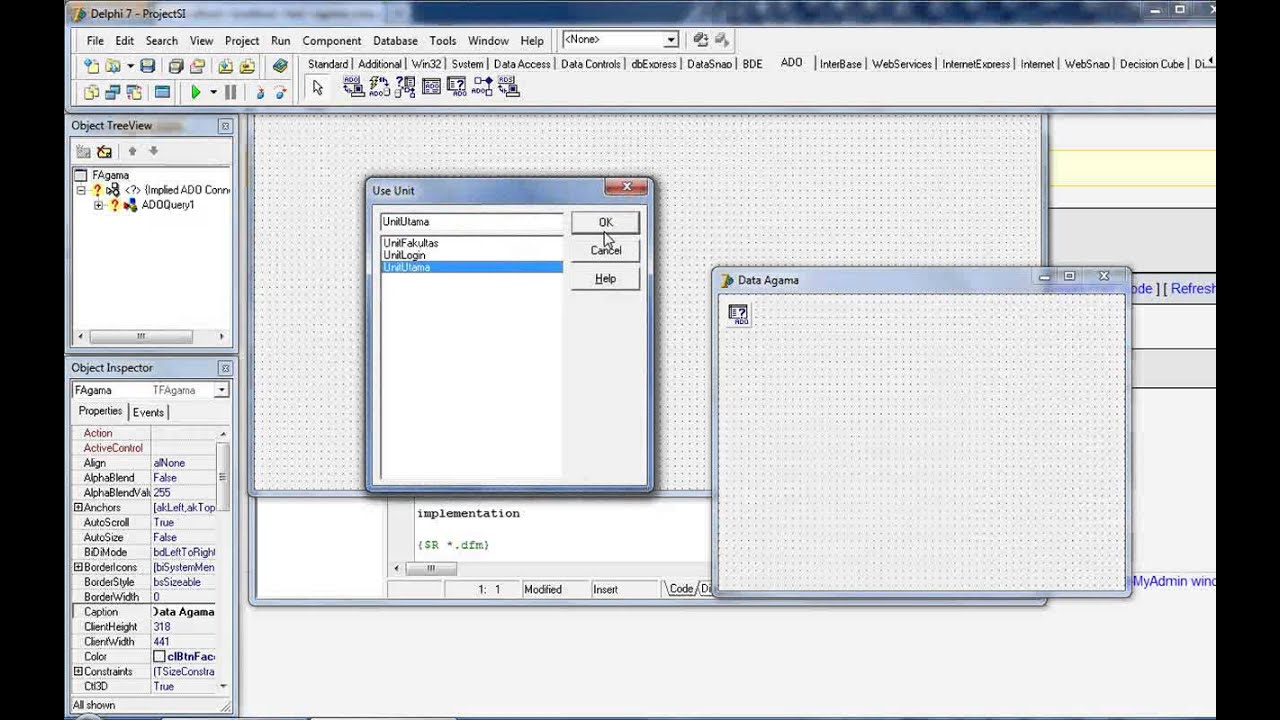Select FAgama in Object TreeView
1280x720 pixels.
110,175
